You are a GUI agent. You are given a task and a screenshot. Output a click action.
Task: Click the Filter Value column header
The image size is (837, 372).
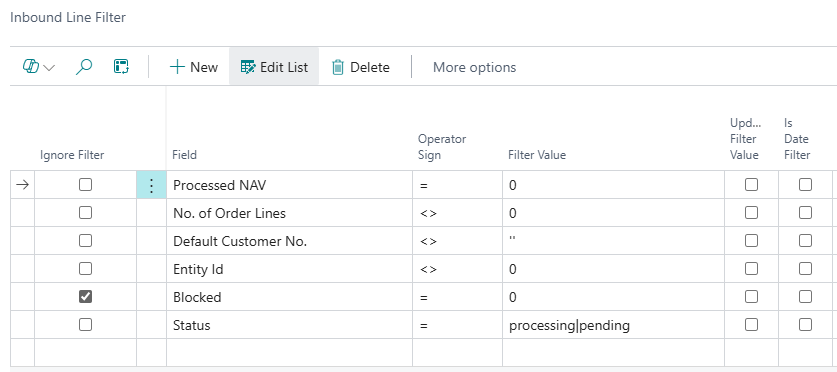(537, 155)
